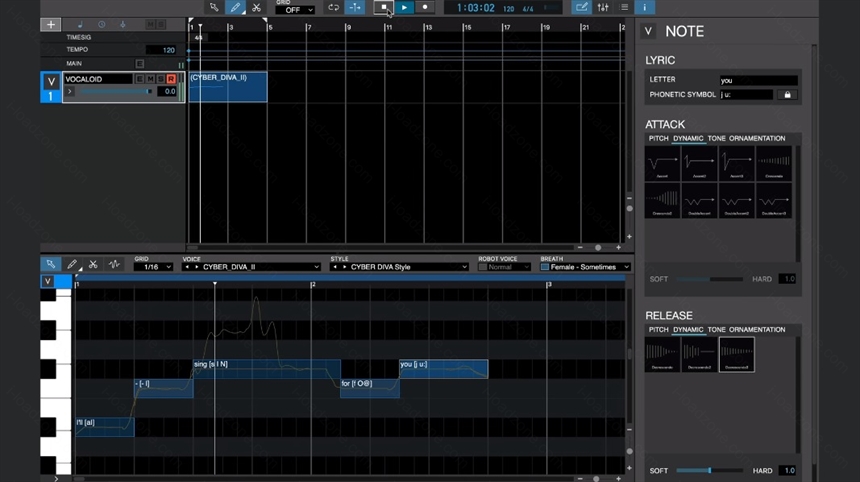
Task: Switch to the RELEASE PITCH tab
Action: pyautogui.click(x=658, y=330)
